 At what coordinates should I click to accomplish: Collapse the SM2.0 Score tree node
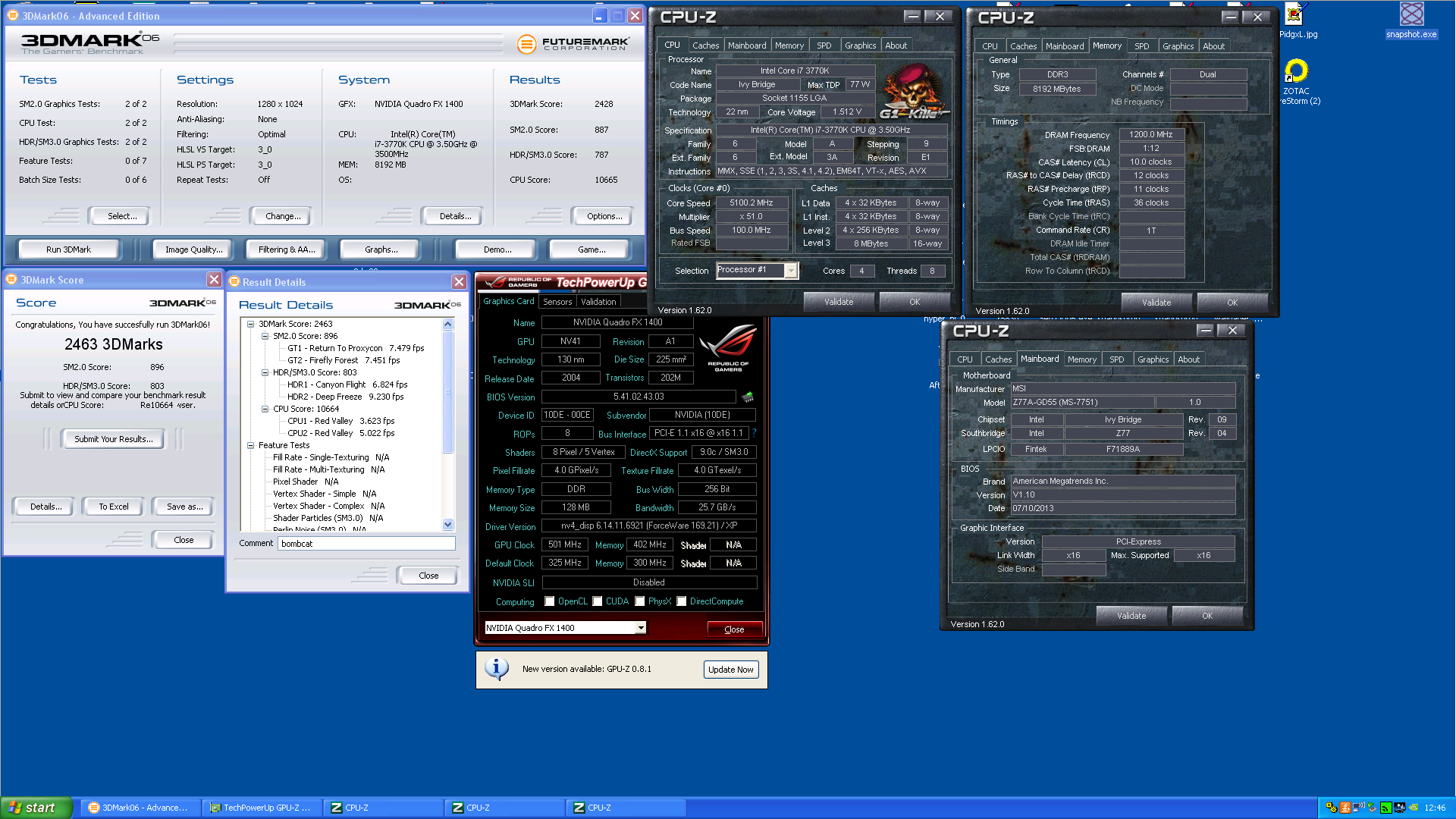coord(265,336)
